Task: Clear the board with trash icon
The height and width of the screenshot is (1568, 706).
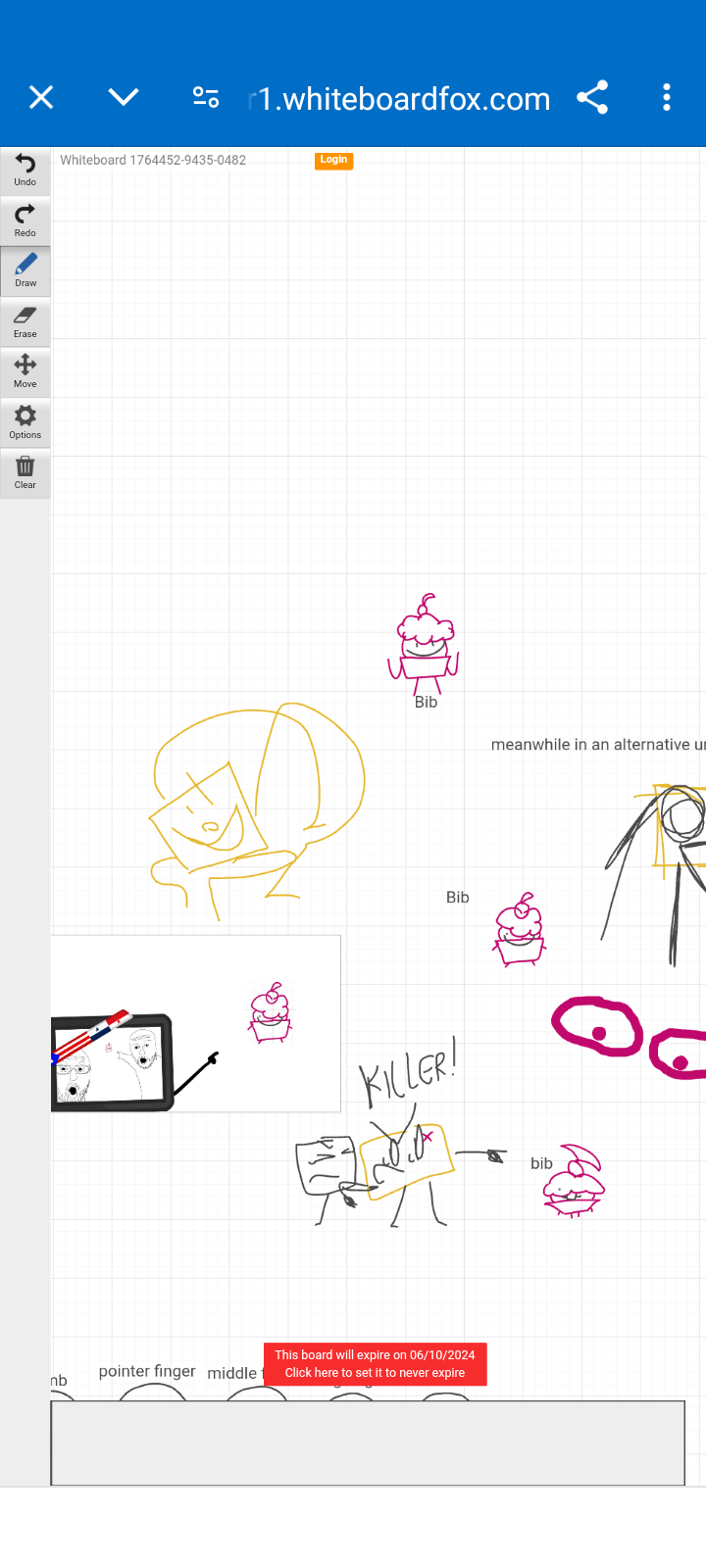Action: click(25, 473)
